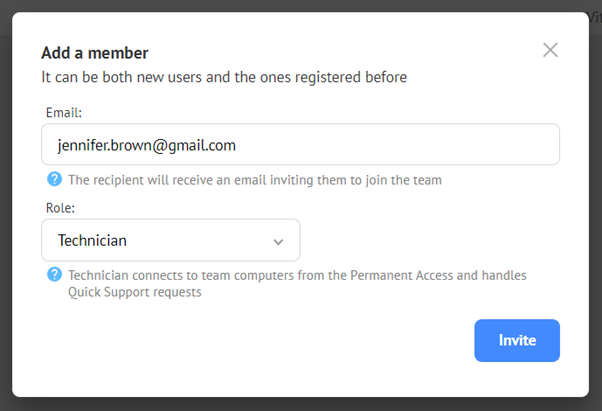Viewport: 602px width, 411px height.
Task: Click the dimmed header strip above the dialog
Action: click(x=301, y=5)
